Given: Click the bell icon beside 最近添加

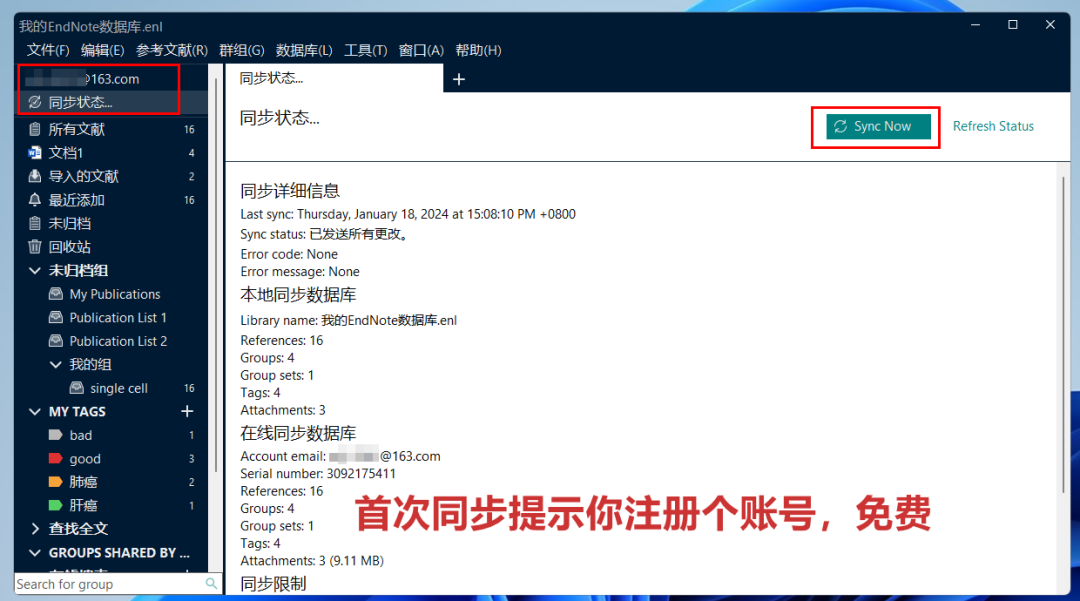Looking at the screenshot, I should [x=34, y=200].
